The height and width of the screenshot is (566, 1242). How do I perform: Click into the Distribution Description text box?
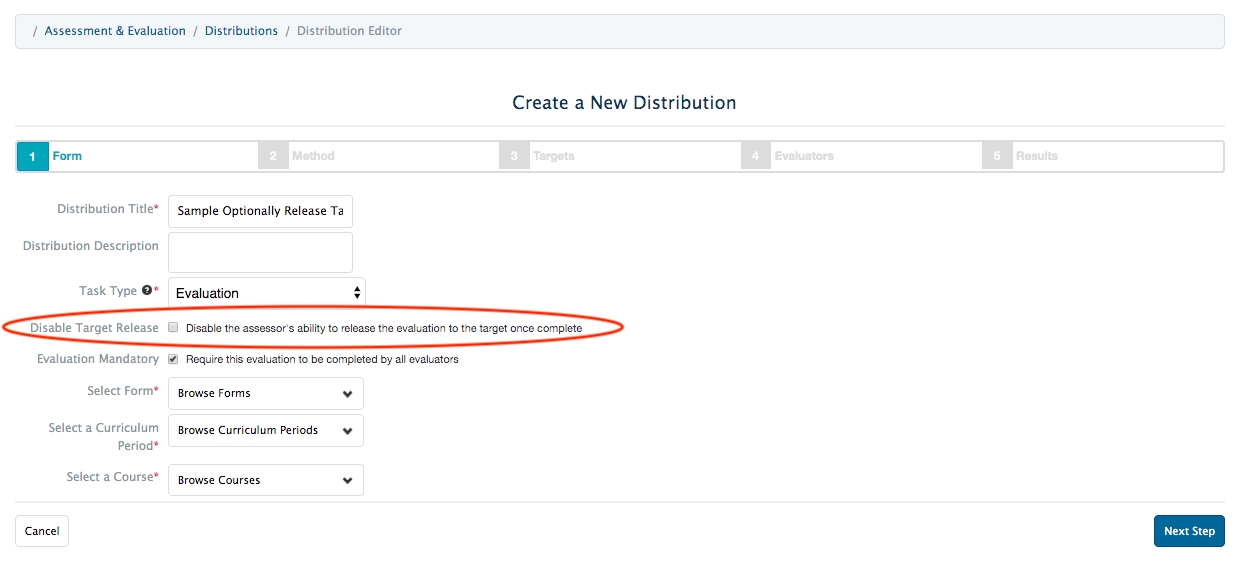(x=260, y=253)
